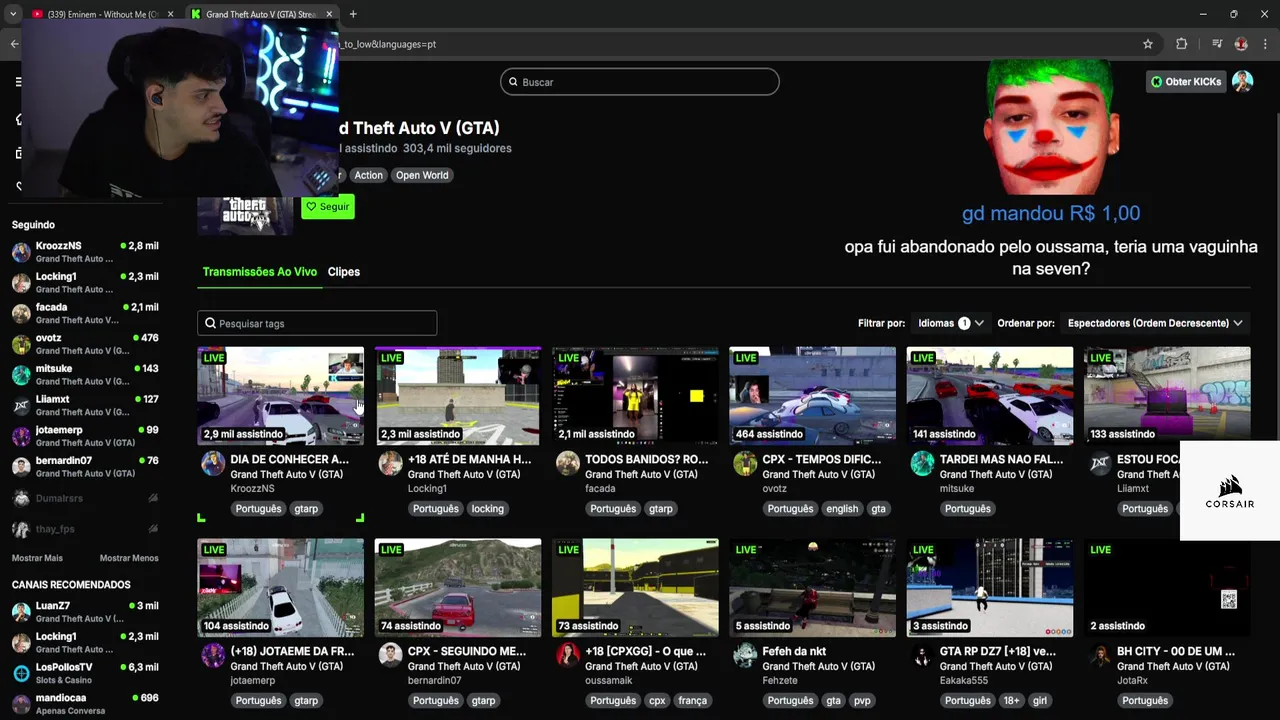Open the Fehzete stream thumbnail
The width and height of the screenshot is (1280, 720).
(812, 588)
